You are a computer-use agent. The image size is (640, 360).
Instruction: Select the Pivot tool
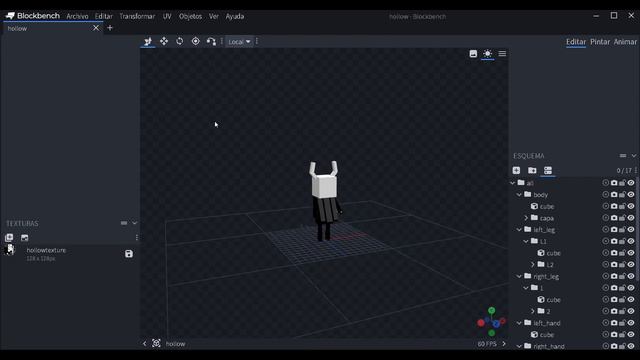pos(196,41)
